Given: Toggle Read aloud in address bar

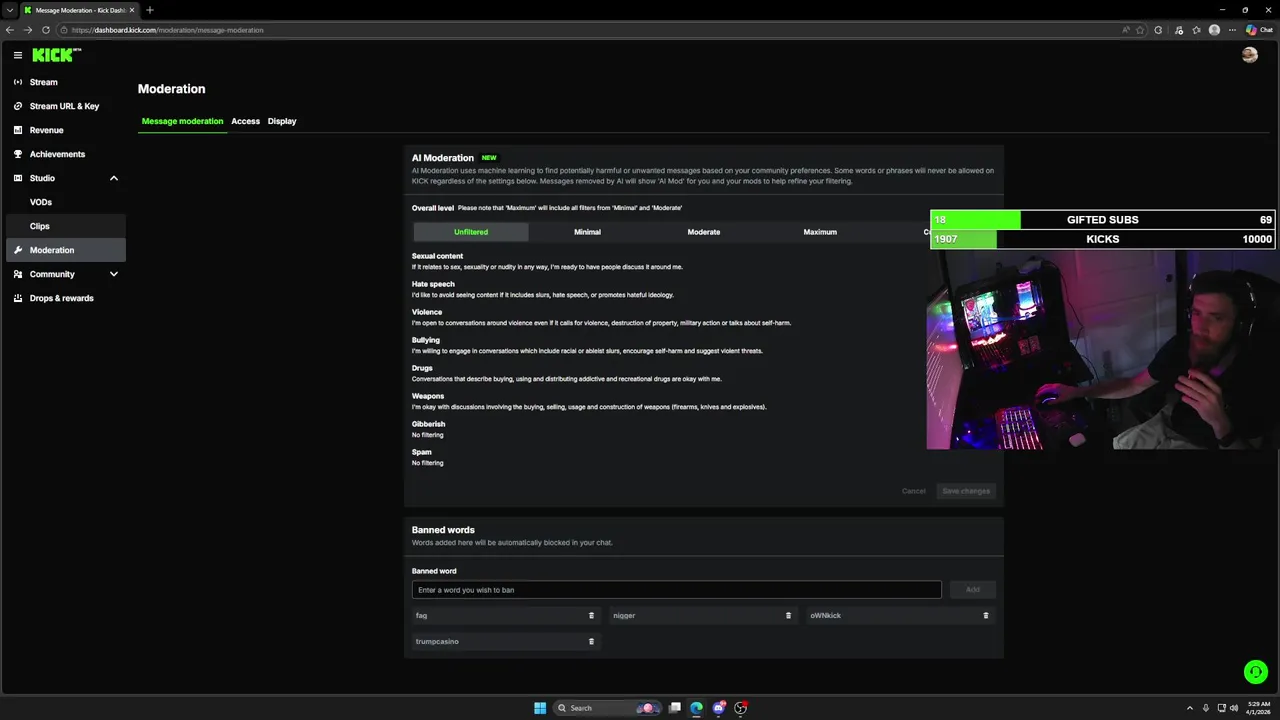Looking at the screenshot, I should pos(1126,30).
